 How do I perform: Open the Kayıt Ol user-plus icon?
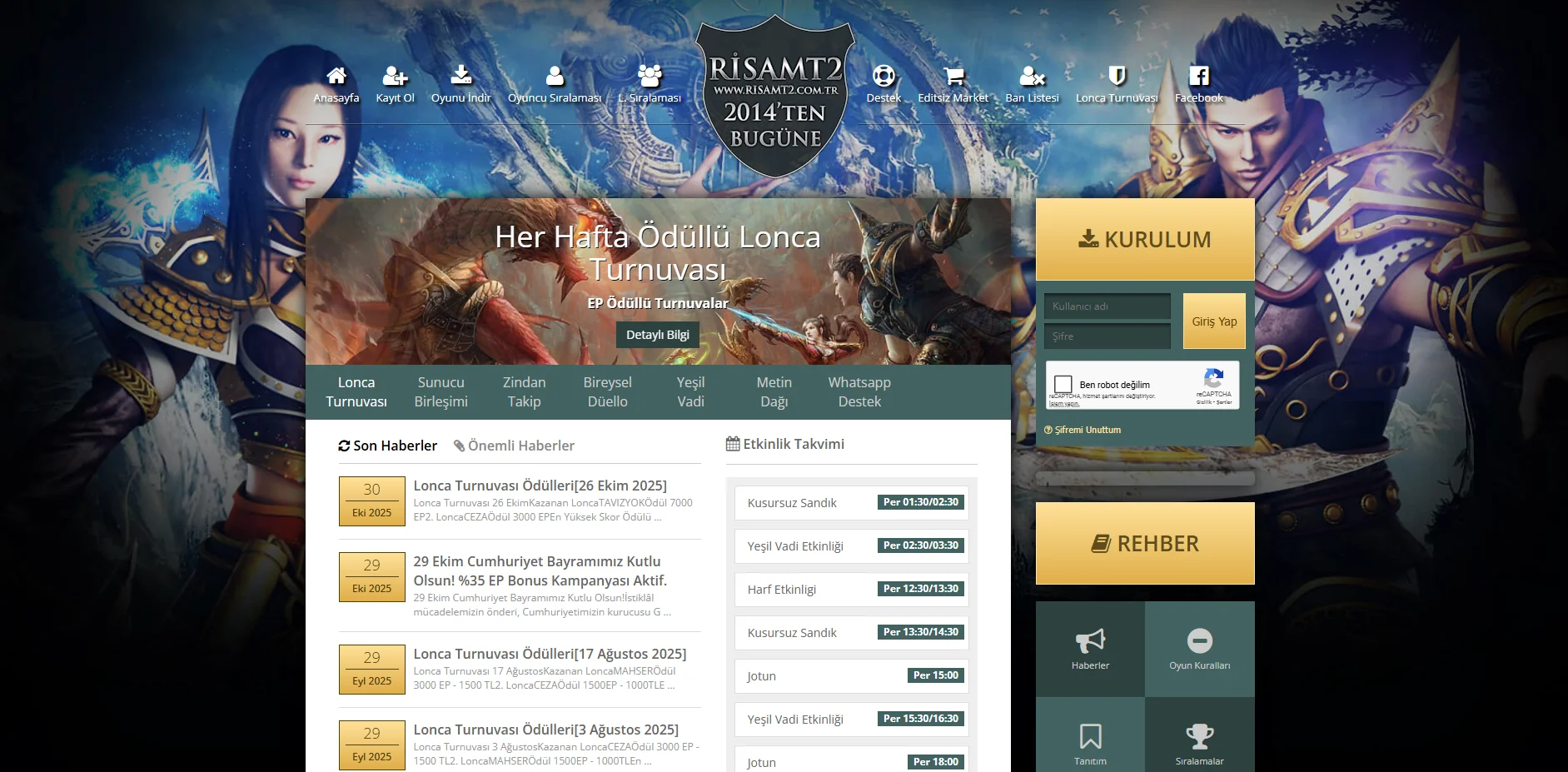(x=395, y=77)
